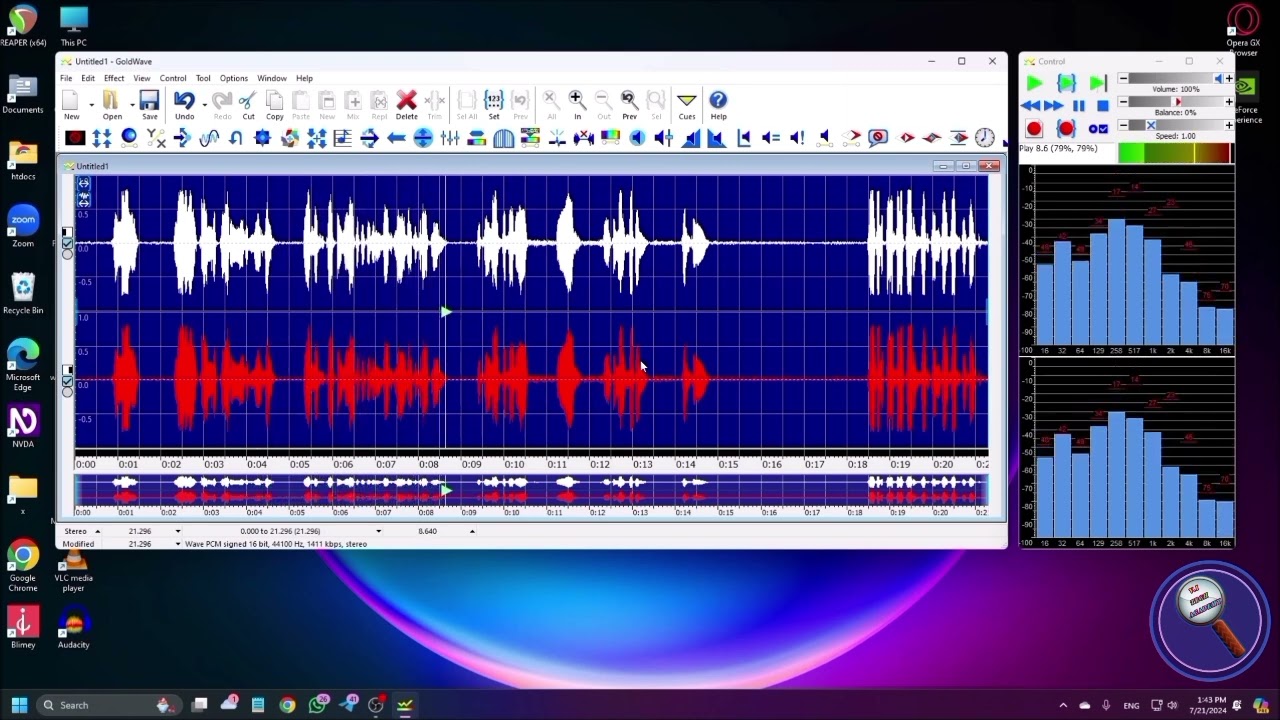Click the 0:15 mark on the timeline ruler
This screenshot has height=720, width=1280.
(x=728, y=464)
